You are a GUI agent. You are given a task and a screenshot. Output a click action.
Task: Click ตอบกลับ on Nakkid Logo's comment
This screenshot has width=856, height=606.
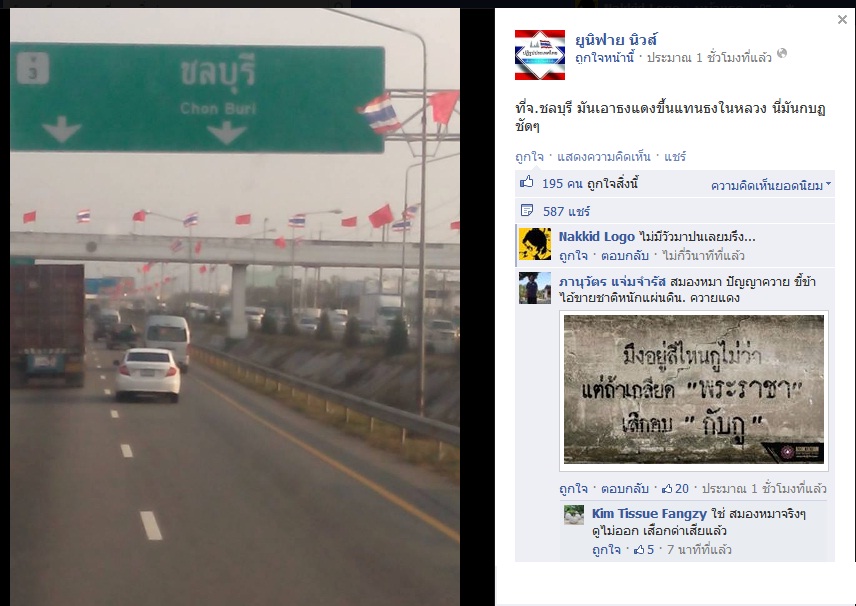[x=625, y=256]
